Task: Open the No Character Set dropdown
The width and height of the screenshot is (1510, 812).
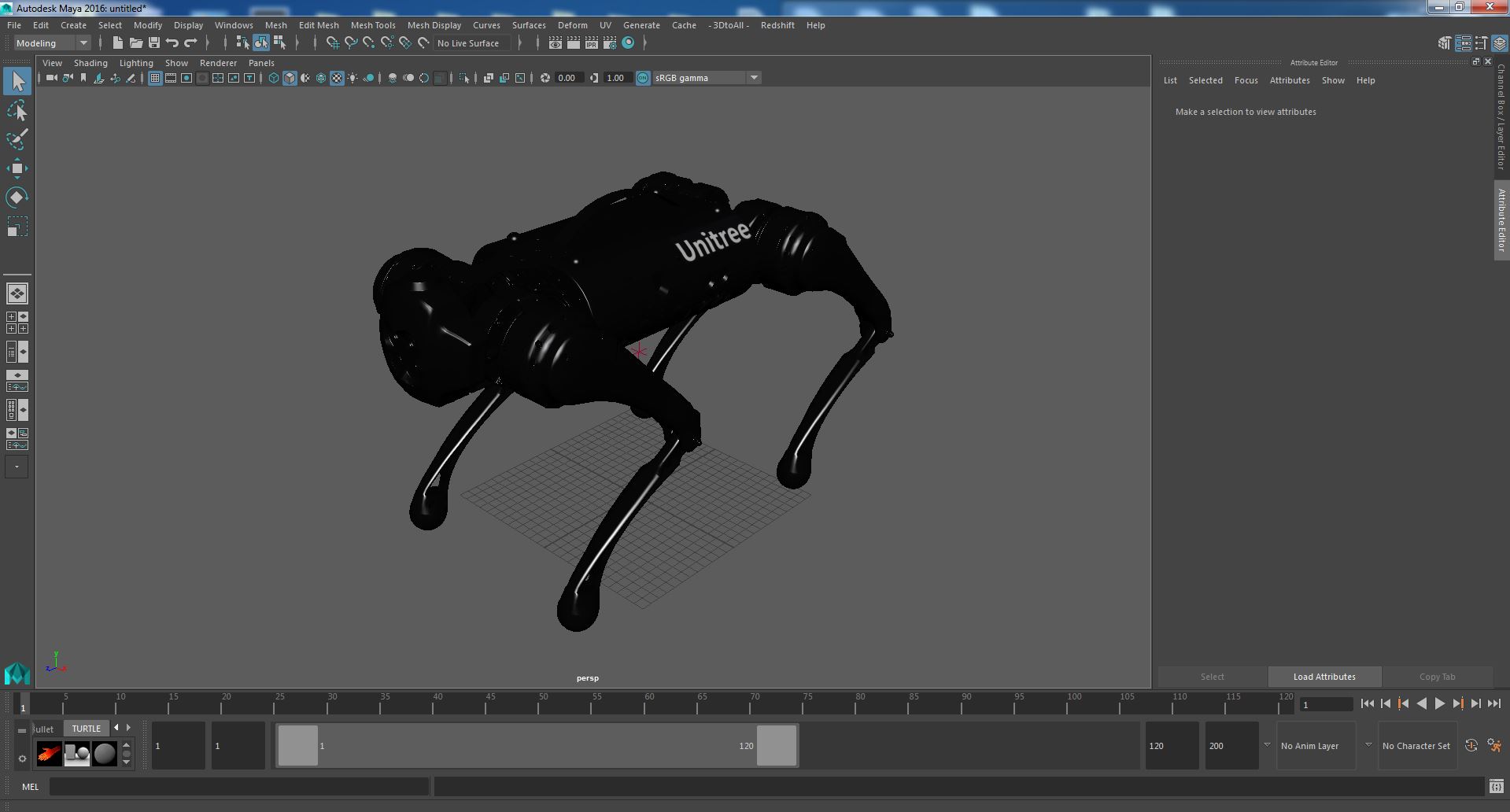Action: [x=1416, y=746]
